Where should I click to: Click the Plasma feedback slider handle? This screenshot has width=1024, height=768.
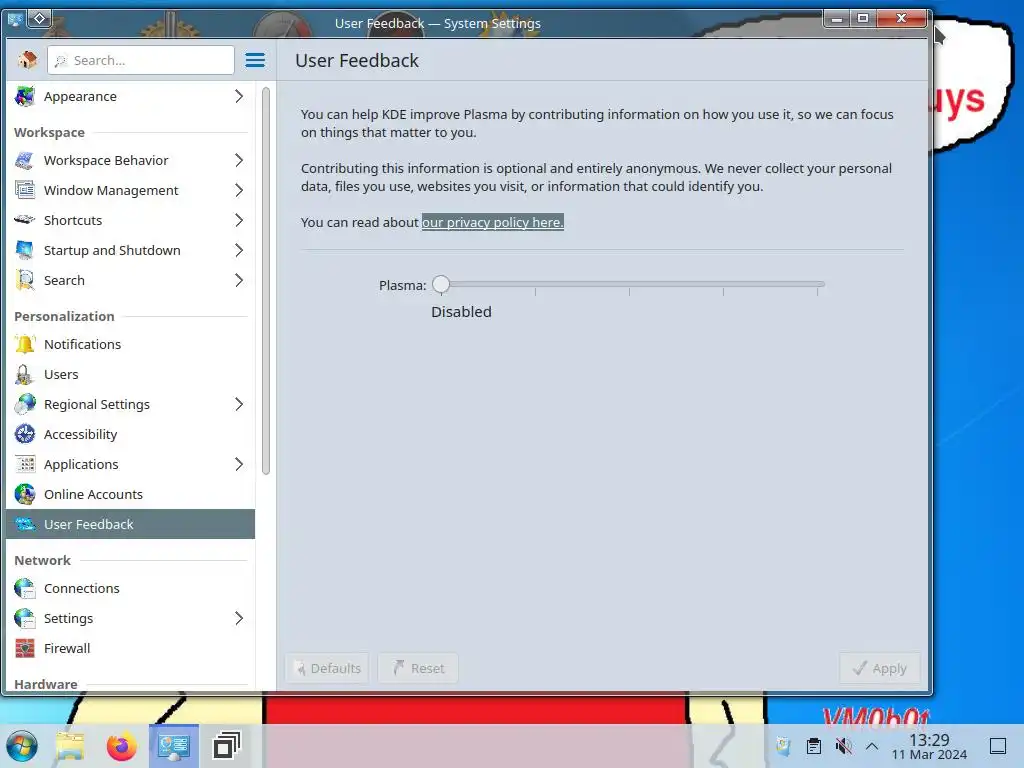441,284
